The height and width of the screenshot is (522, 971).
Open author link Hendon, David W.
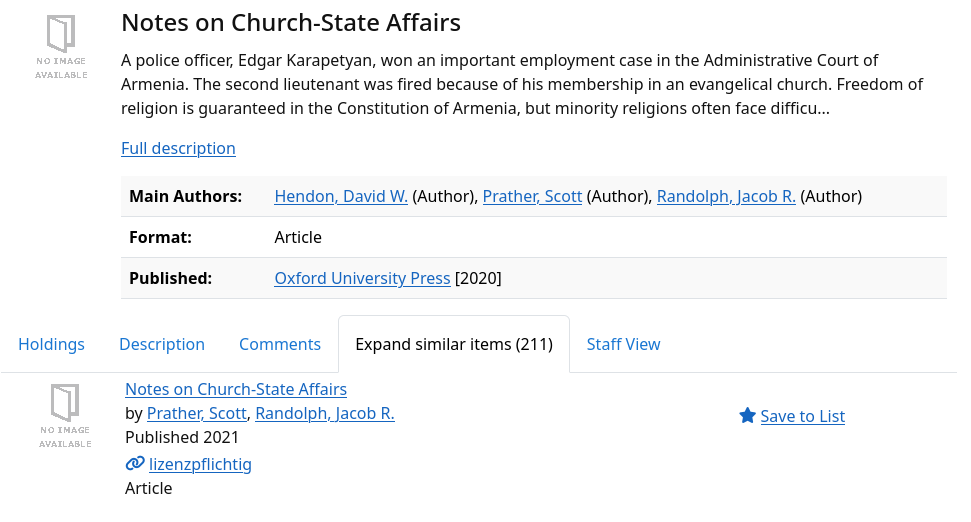(341, 197)
